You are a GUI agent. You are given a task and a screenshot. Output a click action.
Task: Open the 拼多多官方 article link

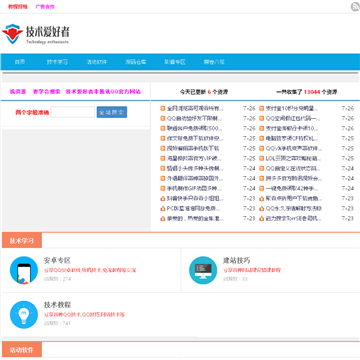pos(294,178)
